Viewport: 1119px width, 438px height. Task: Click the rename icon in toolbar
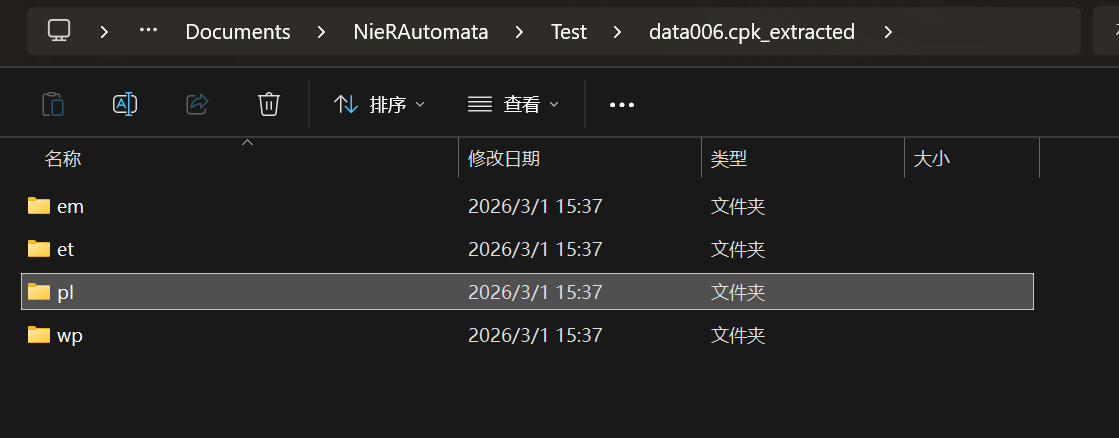click(x=125, y=104)
